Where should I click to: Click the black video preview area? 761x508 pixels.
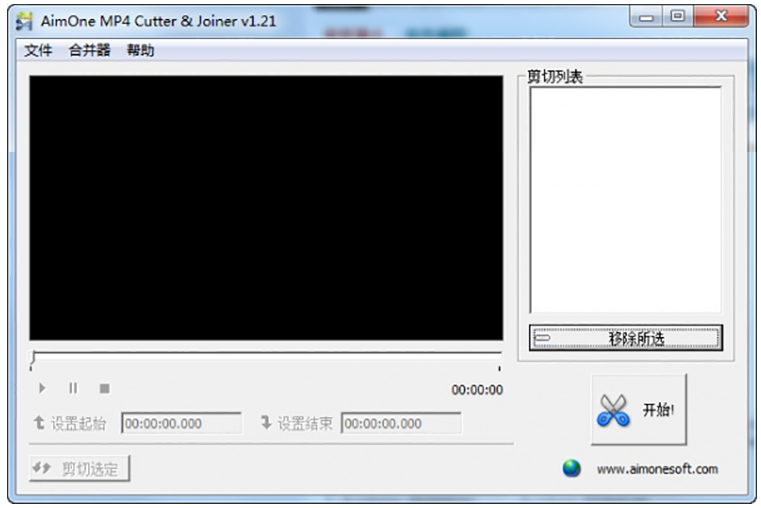point(266,208)
